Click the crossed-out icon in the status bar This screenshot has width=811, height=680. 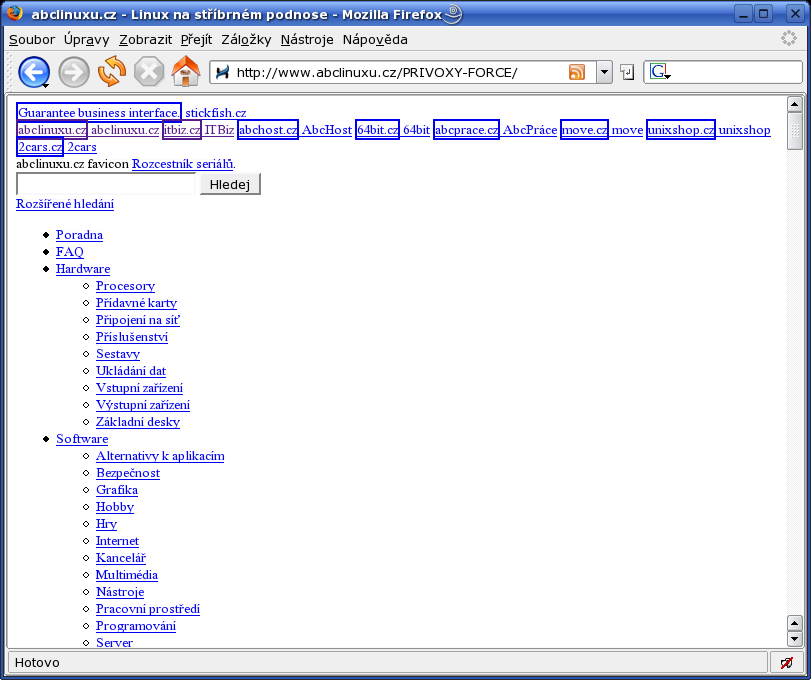pos(787,662)
